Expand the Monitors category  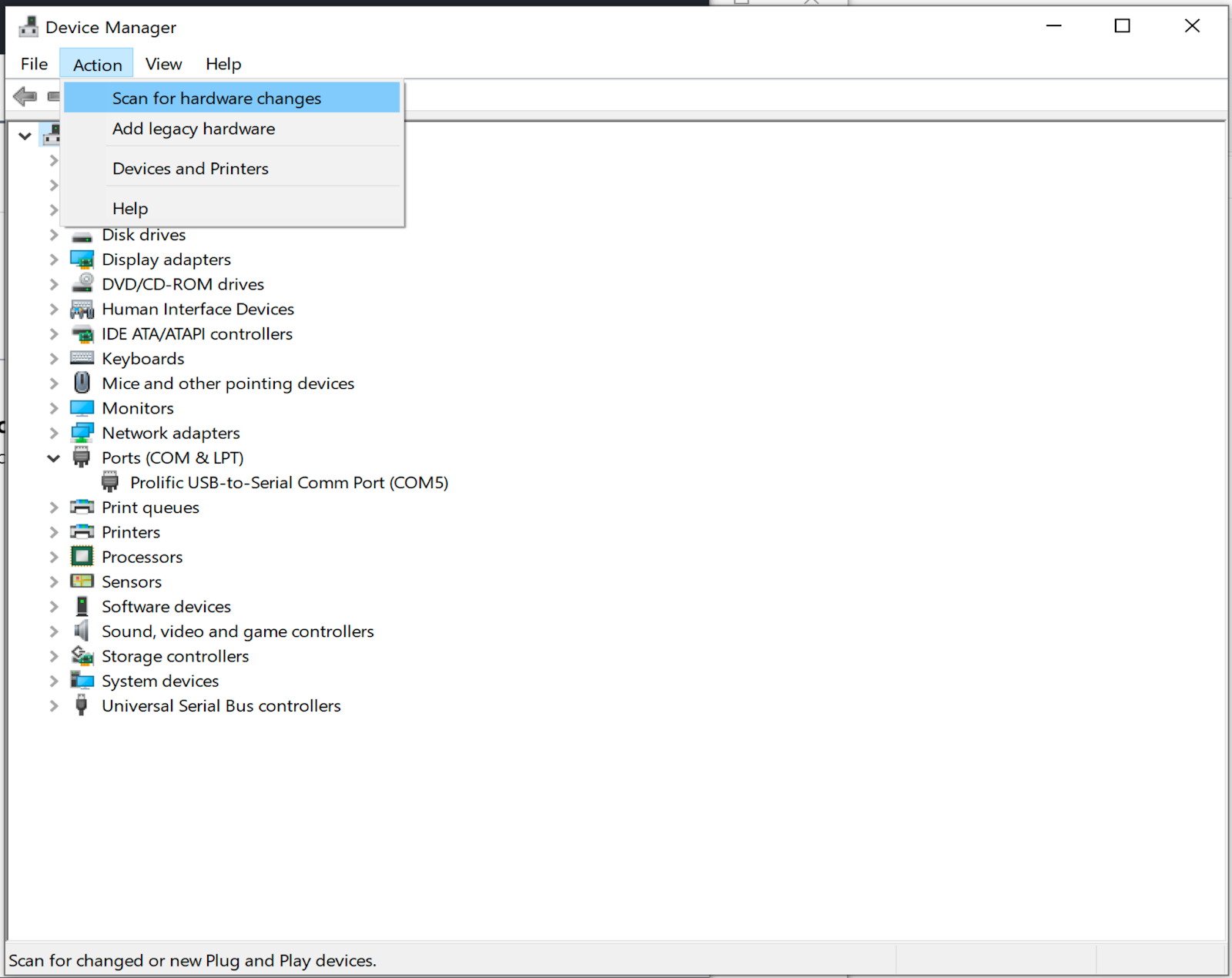tap(53, 408)
